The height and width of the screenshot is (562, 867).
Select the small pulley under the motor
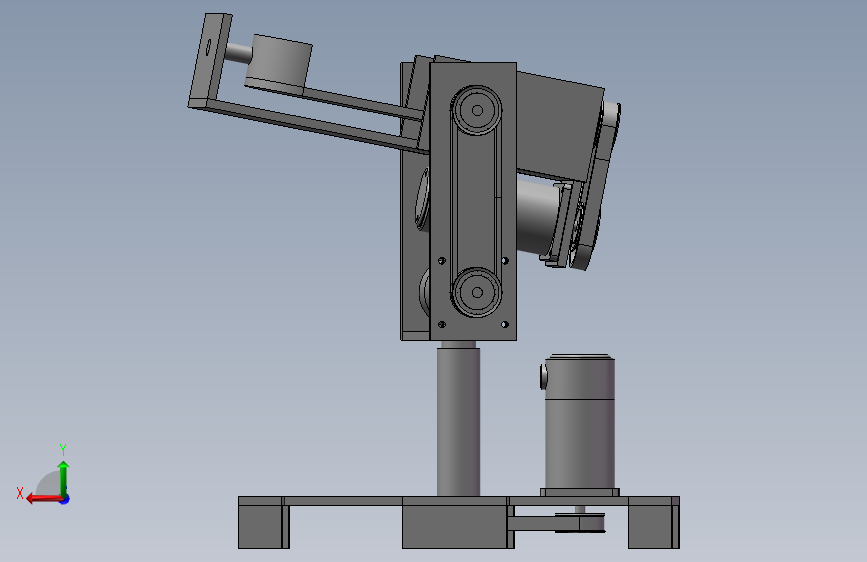pyautogui.click(x=579, y=523)
